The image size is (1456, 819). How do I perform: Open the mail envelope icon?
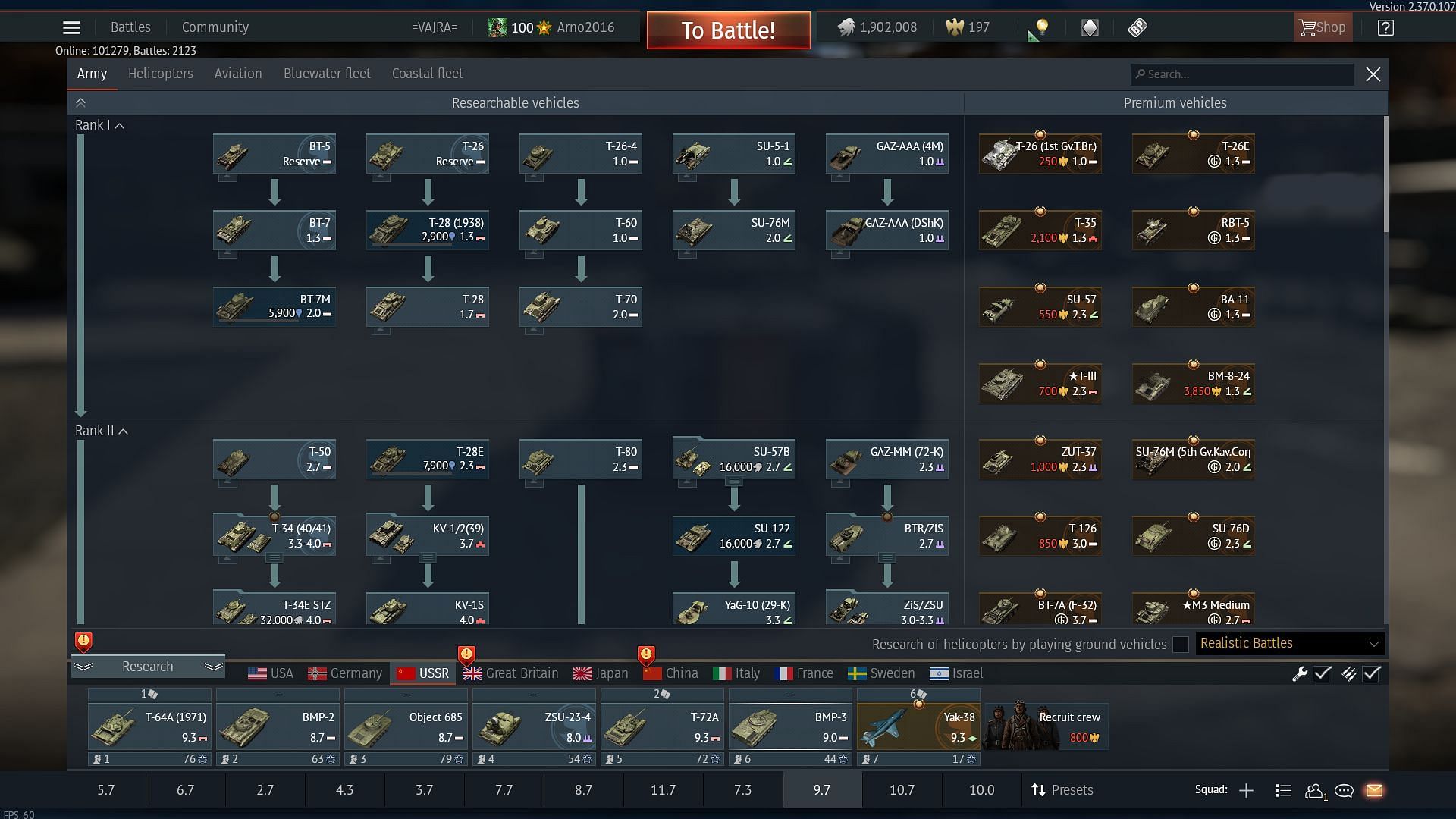coord(1374,790)
